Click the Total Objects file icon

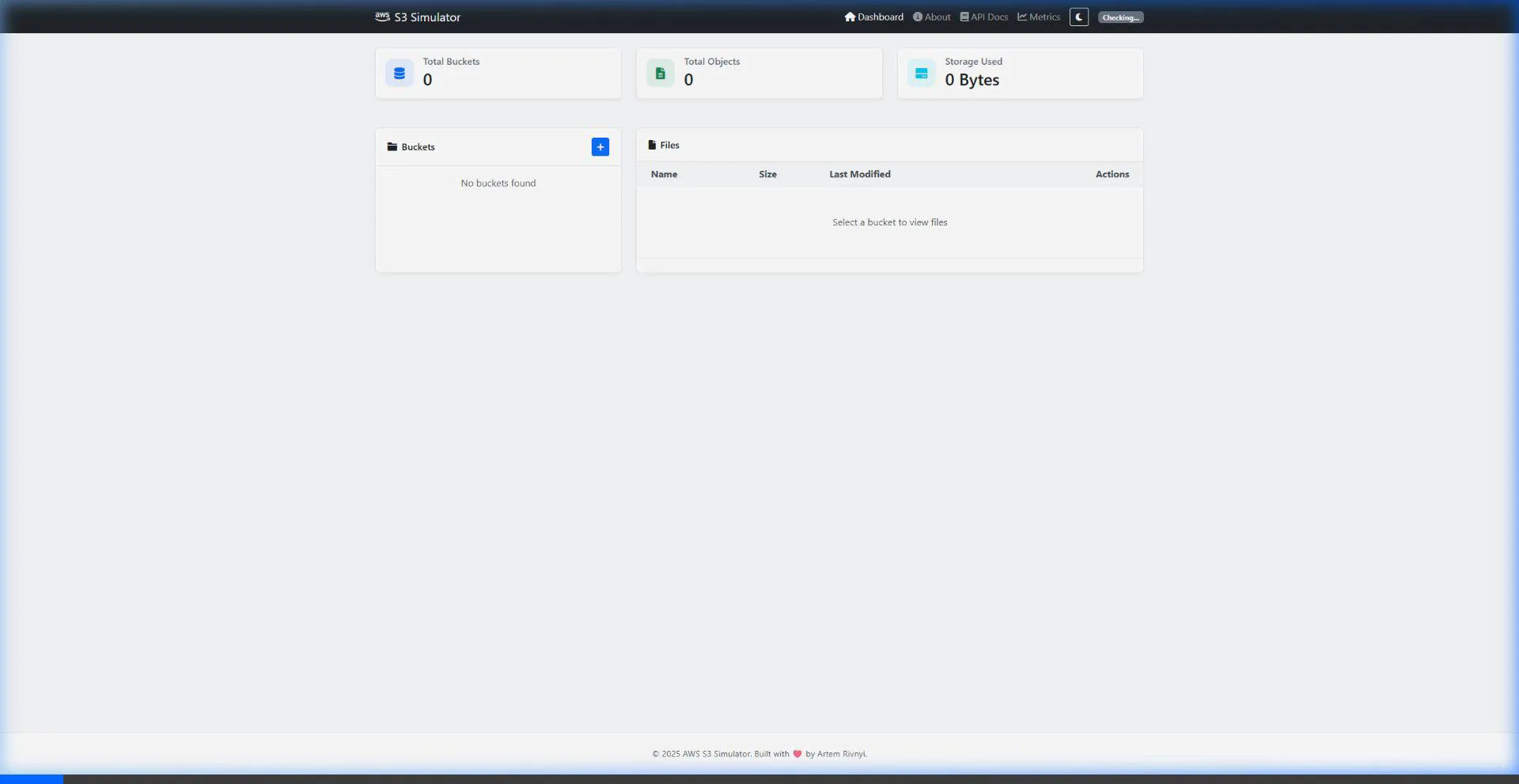pyautogui.click(x=661, y=73)
